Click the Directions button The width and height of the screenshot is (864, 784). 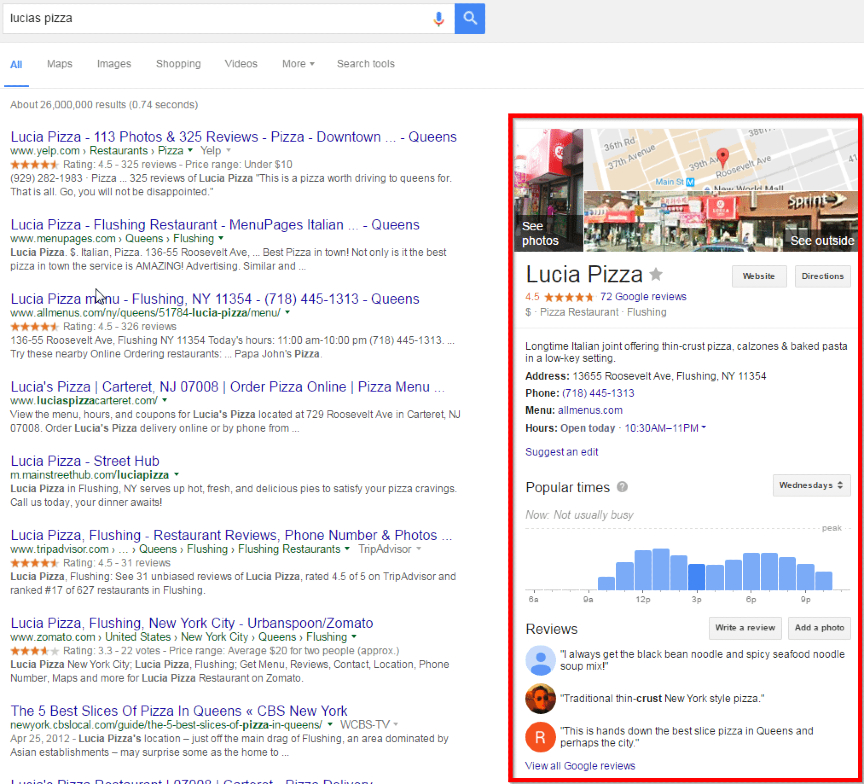[x=823, y=276]
